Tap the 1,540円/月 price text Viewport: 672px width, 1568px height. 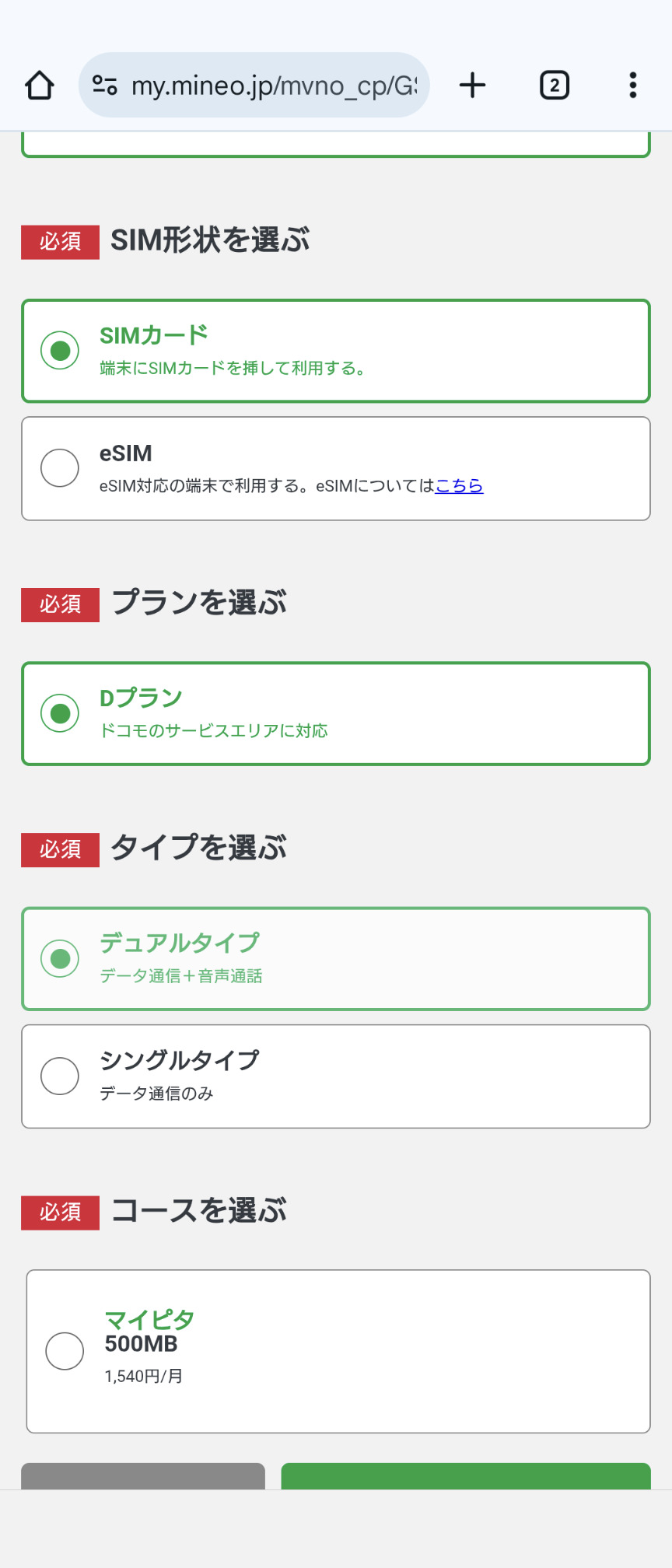click(144, 1376)
